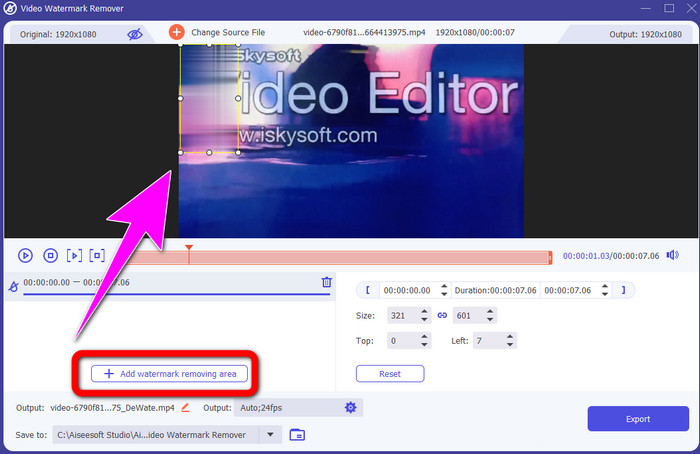Click the top-left handle of watermark selection
Image resolution: width=700 pixels, height=454 pixels.
click(180, 45)
